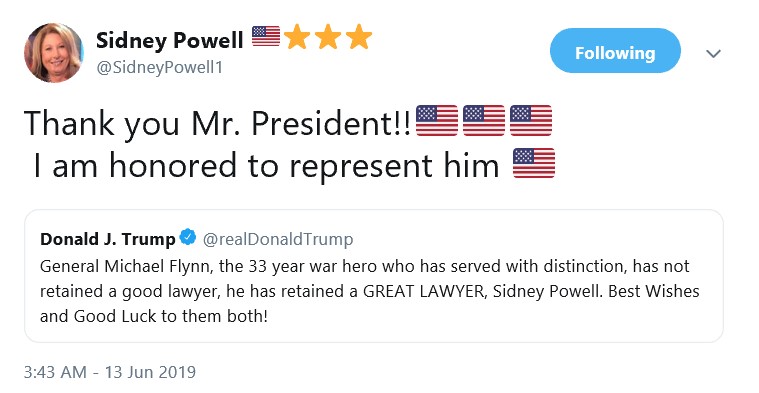This screenshot has width=759, height=393.
Task: Open the @SidneyPowell1 handle link
Action: tap(159, 67)
